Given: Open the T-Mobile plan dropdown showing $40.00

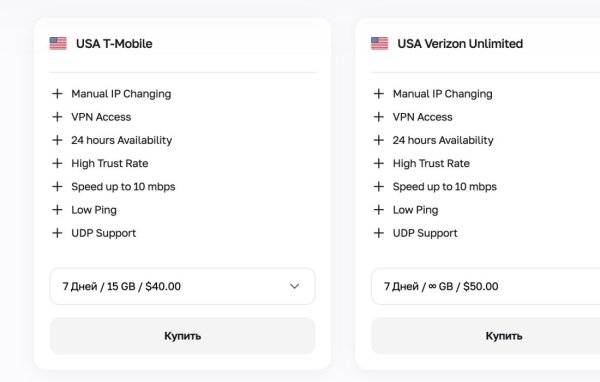Looking at the screenshot, I should [183, 286].
